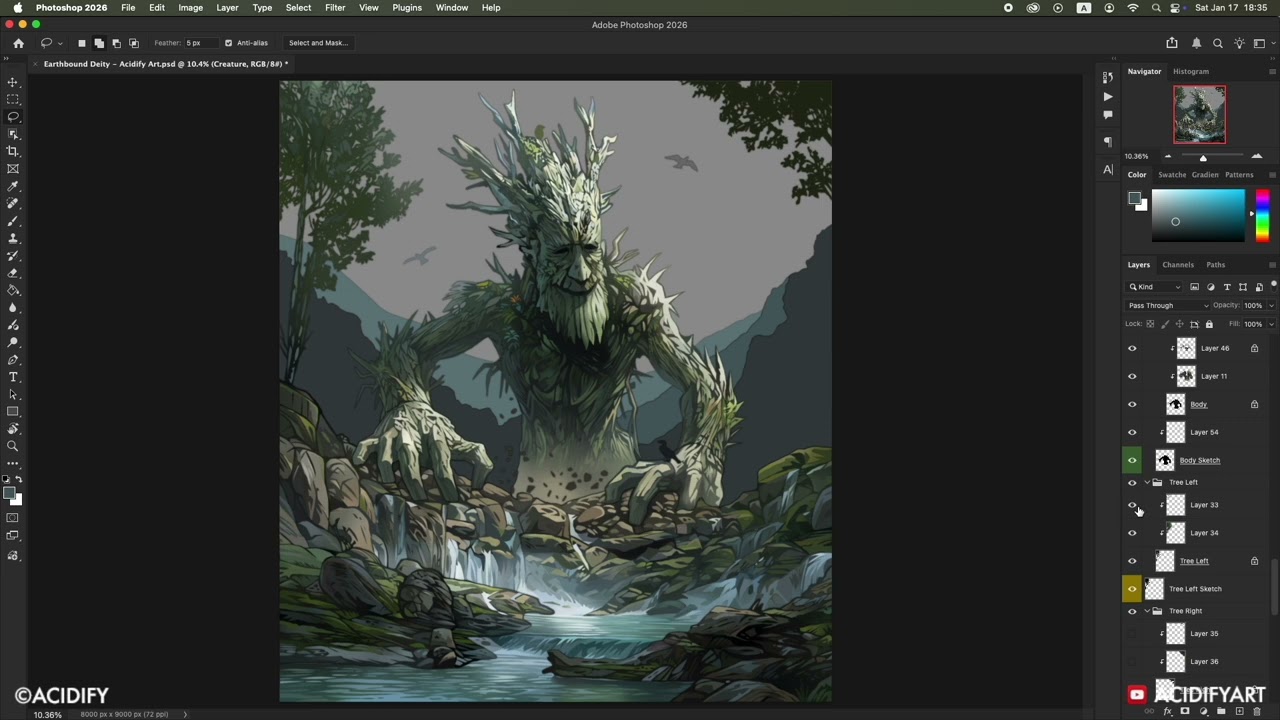Open the Fill value dropdown arrow
This screenshot has height=720, width=1280.
[x=1271, y=324]
